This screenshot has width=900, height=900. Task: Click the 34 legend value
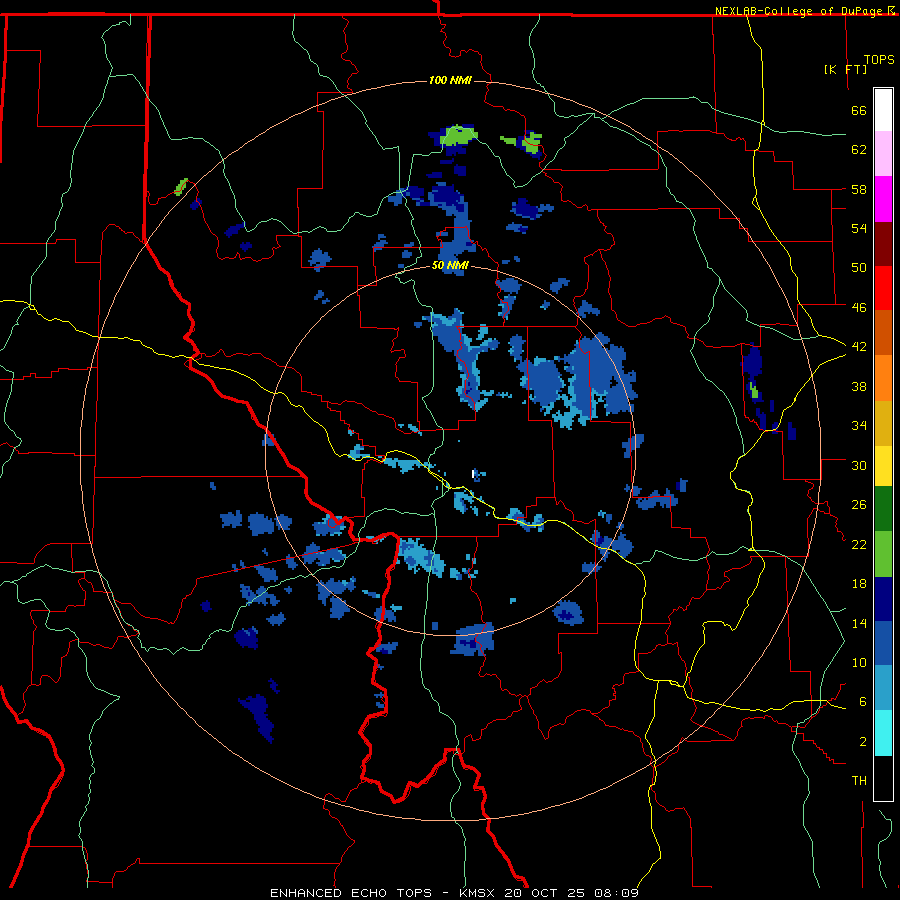(x=859, y=426)
